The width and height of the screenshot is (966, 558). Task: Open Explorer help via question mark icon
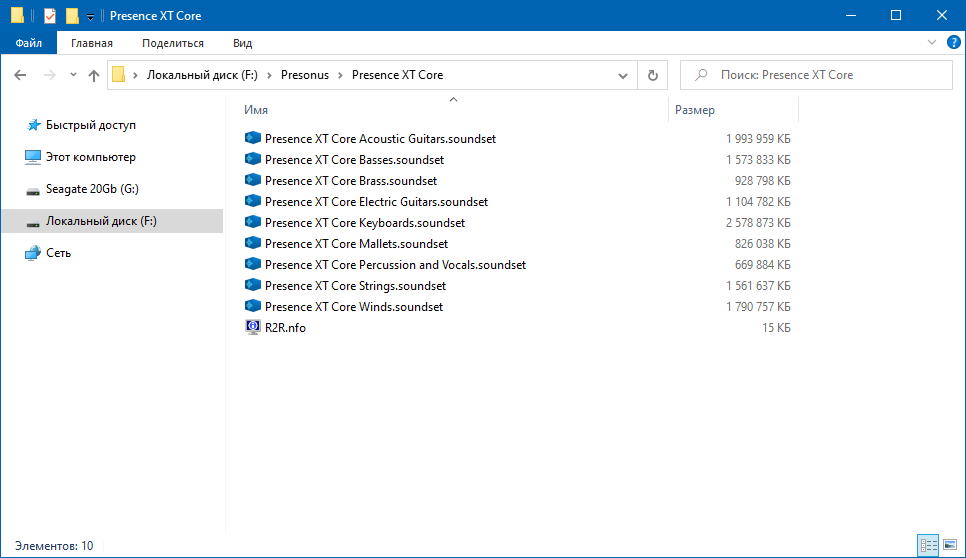pos(954,42)
